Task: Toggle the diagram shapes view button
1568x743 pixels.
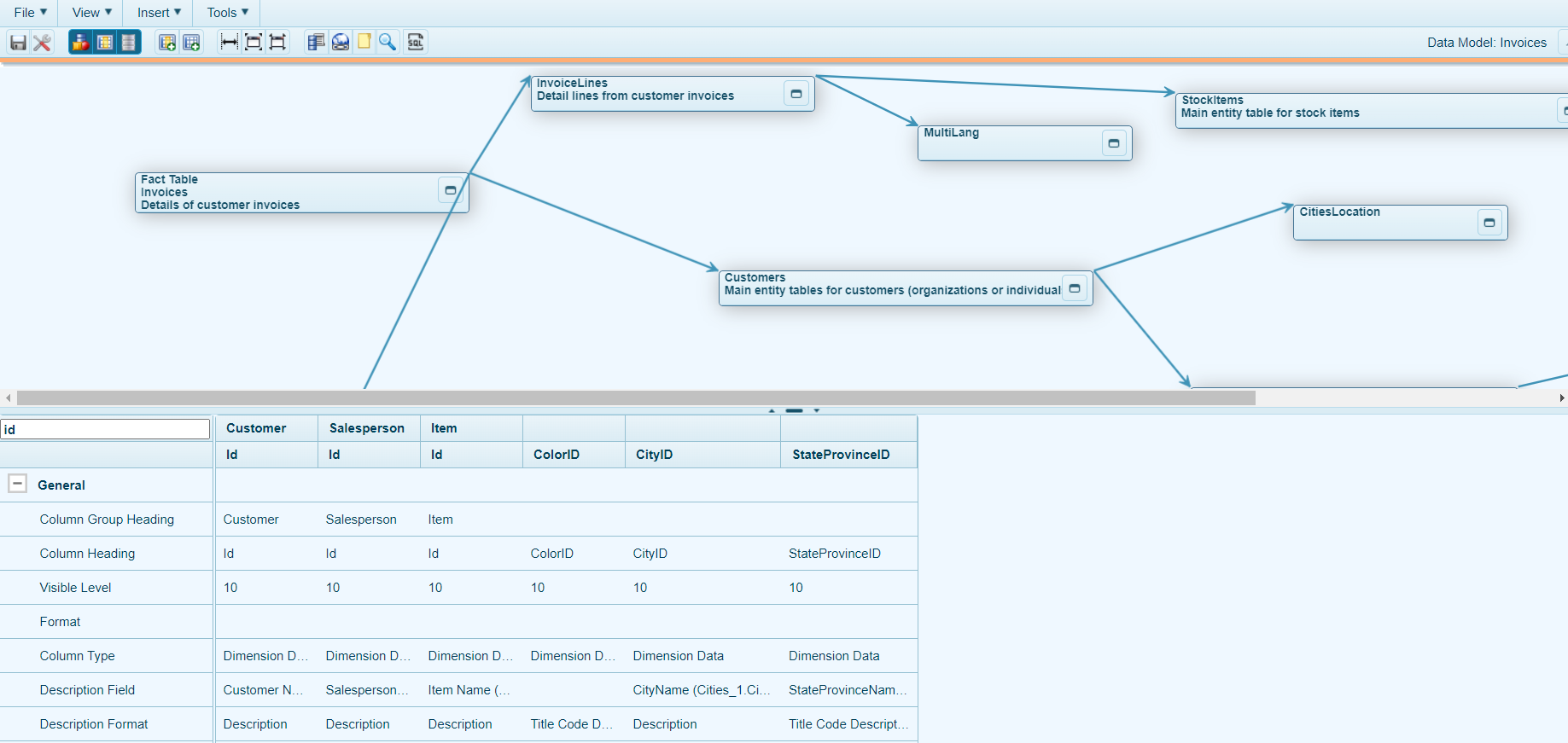Action: click(x=80, y=43)
